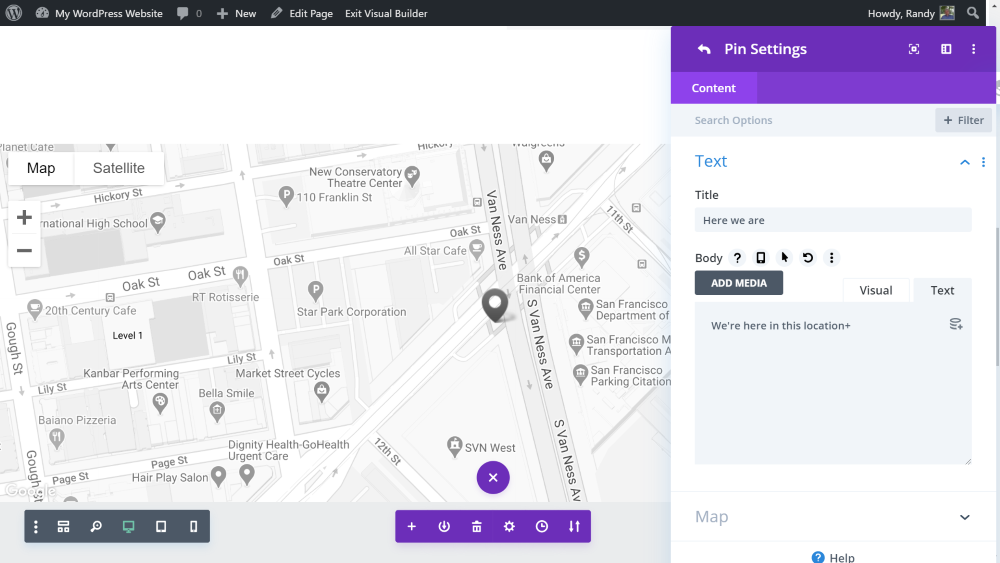Switch map view to Map
Image resolution: width=1000 pixels, height=563 pixels.
[x=41, y=168]
